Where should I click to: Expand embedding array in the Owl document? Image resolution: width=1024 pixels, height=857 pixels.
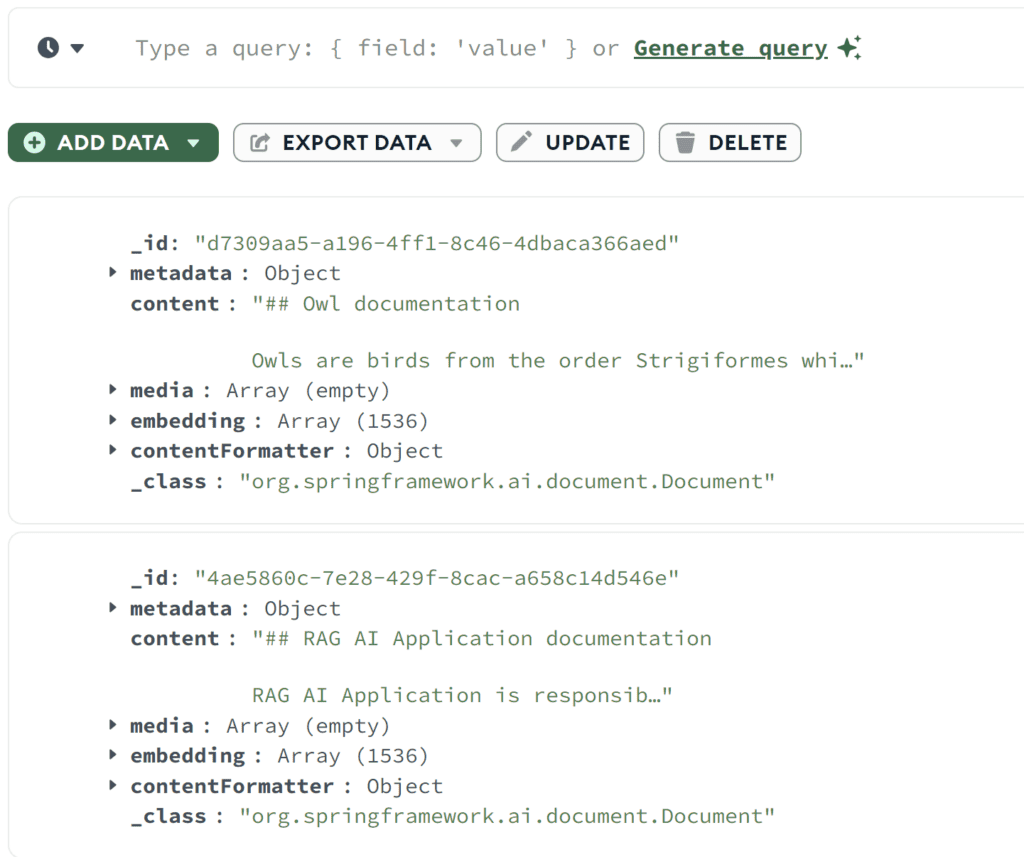[x=113, y=421]
